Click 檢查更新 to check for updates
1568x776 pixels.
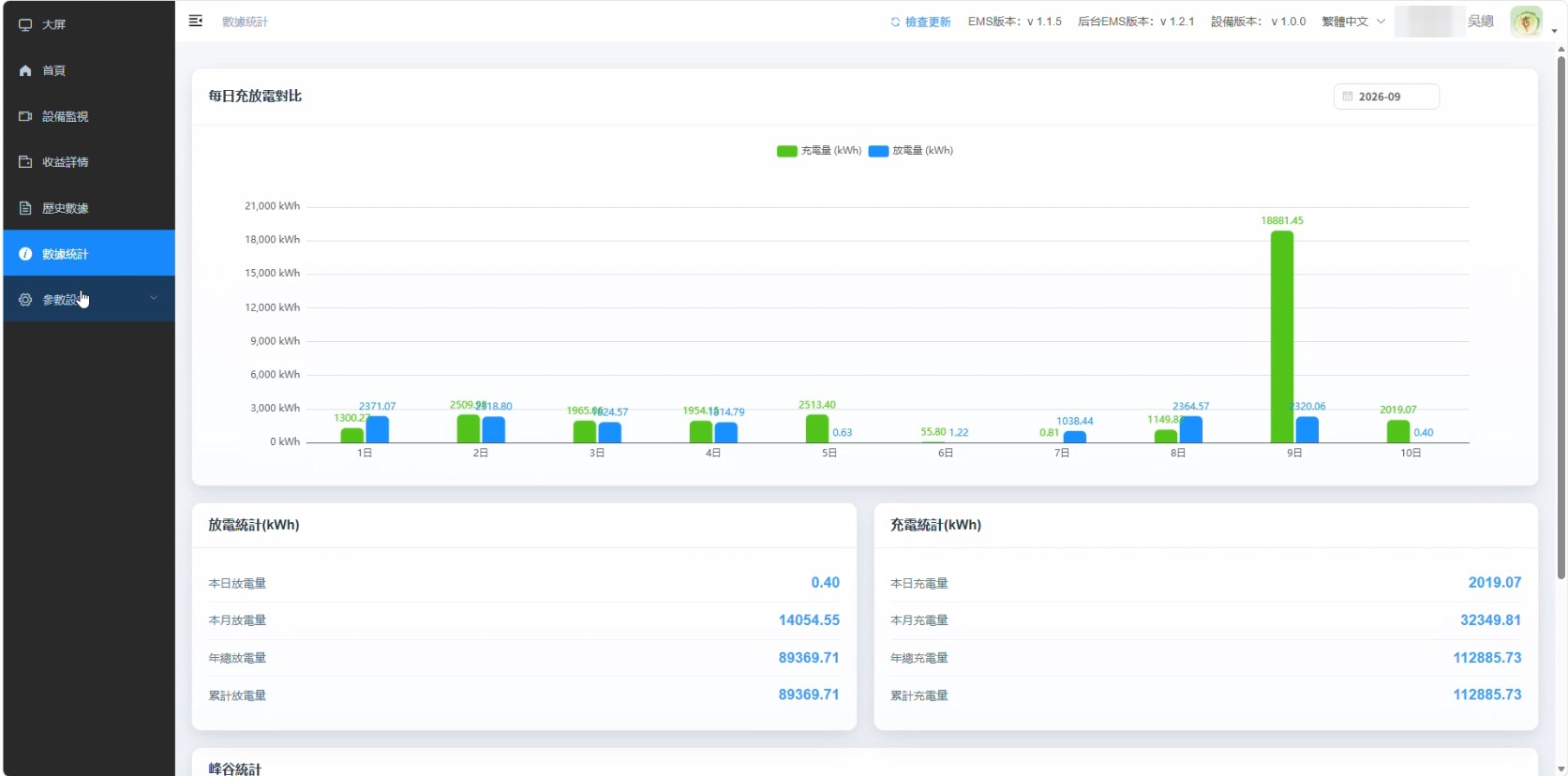(x=920, y=22)
